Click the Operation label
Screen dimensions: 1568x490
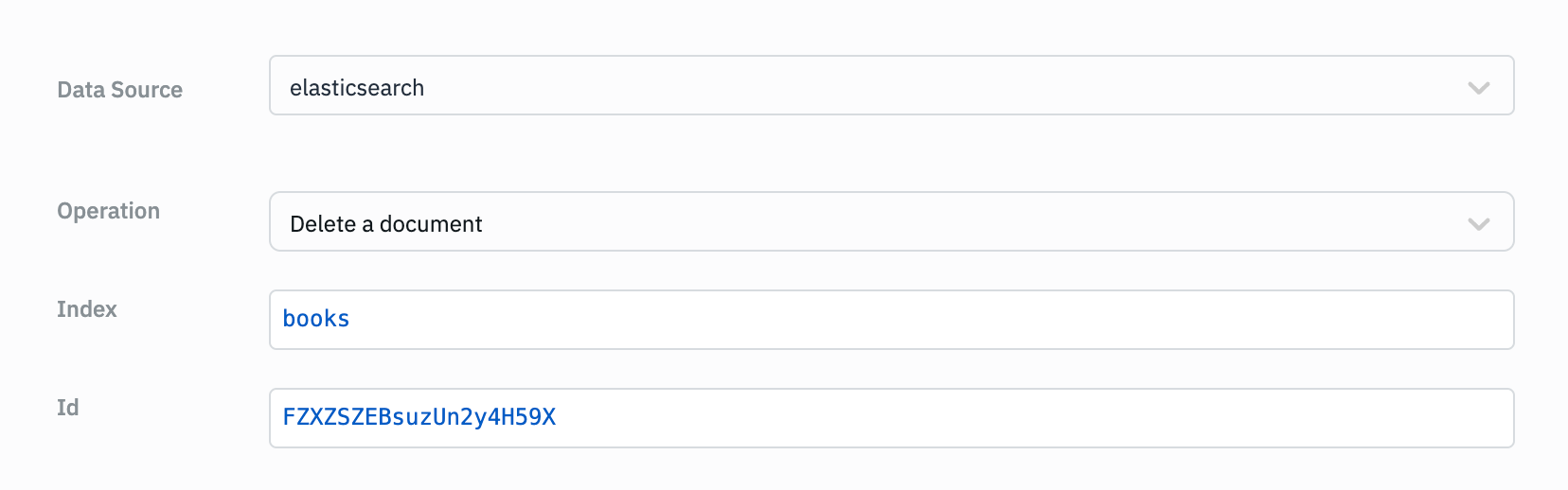[108, 211]
